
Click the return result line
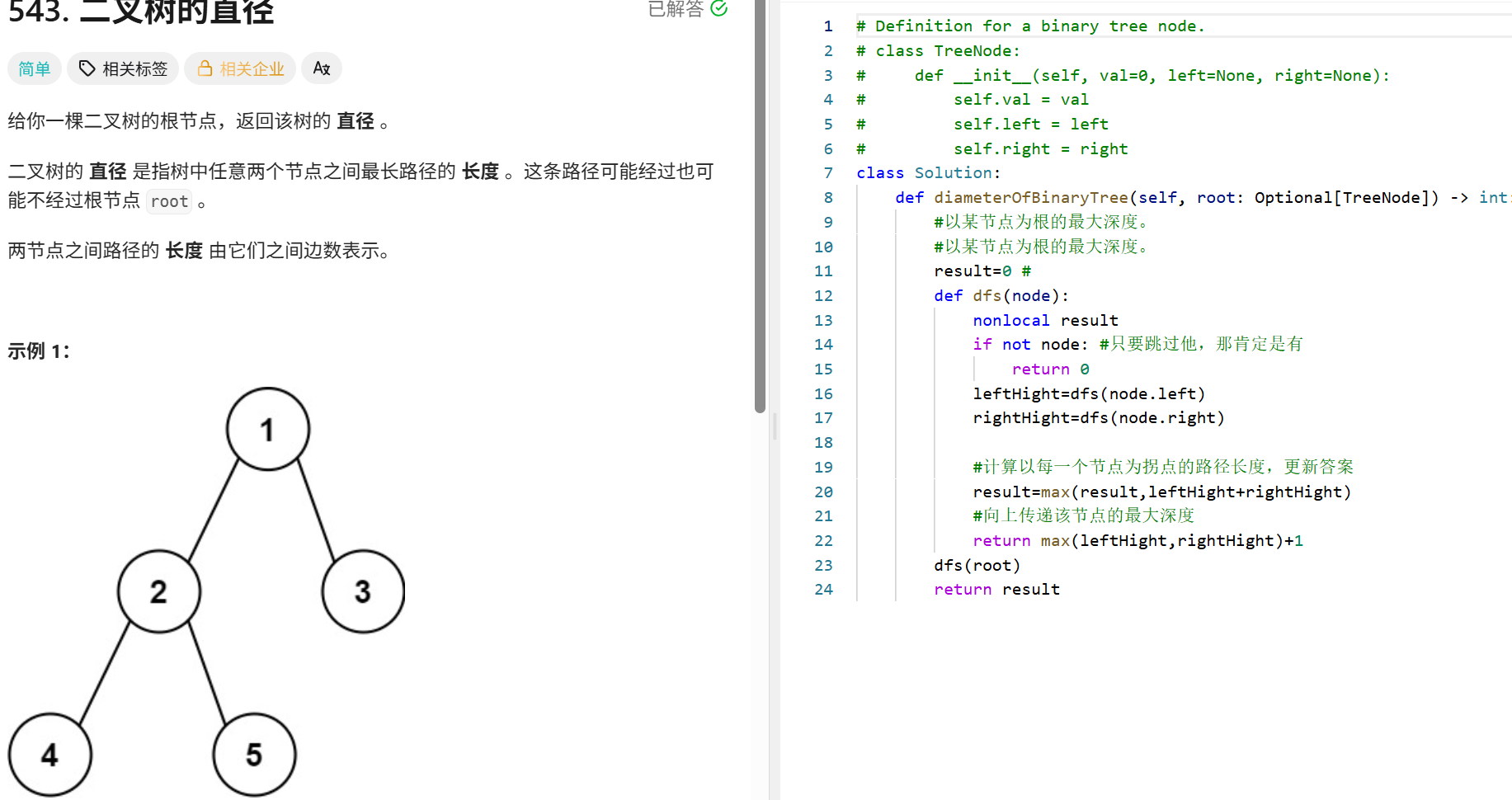click(x=996, y=590)
